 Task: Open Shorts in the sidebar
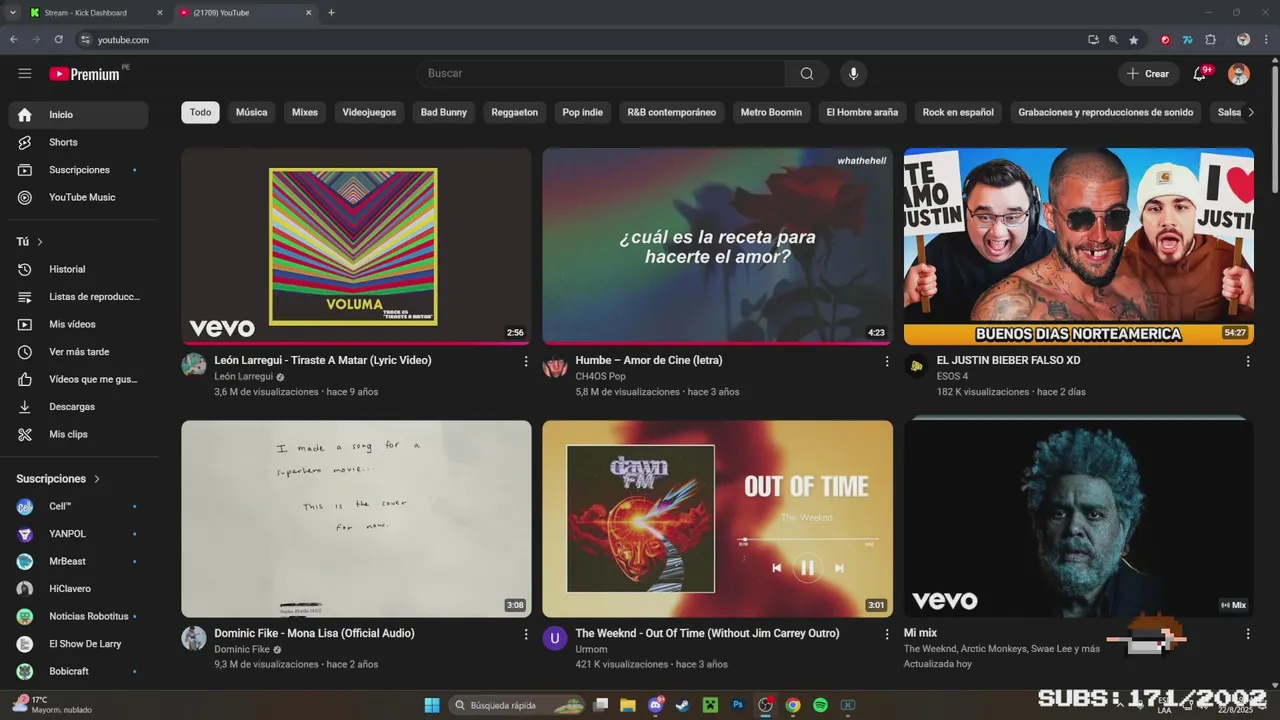click(x=78, y=142)
